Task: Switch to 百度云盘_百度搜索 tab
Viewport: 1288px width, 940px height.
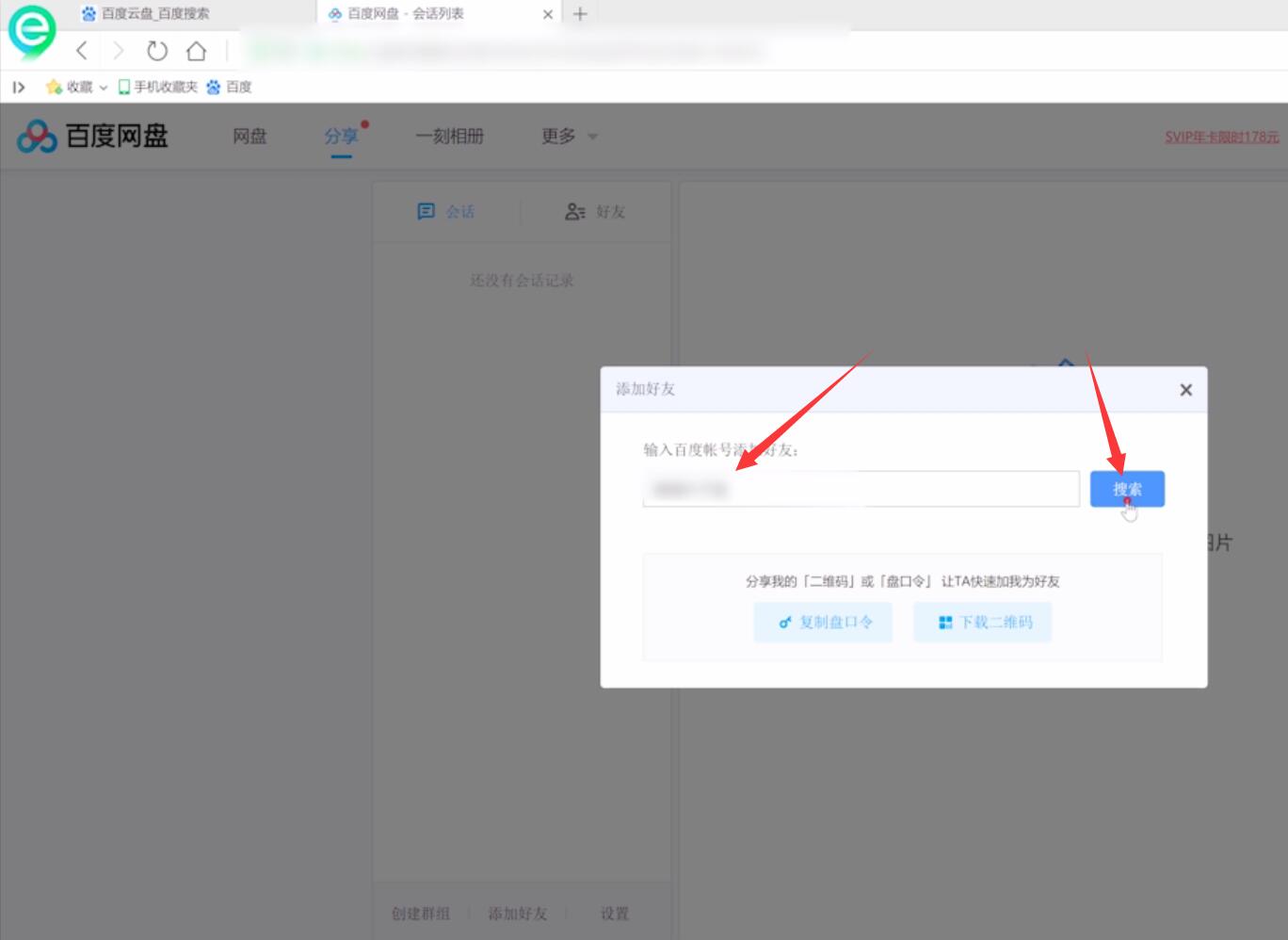Action: coord(146,14)
